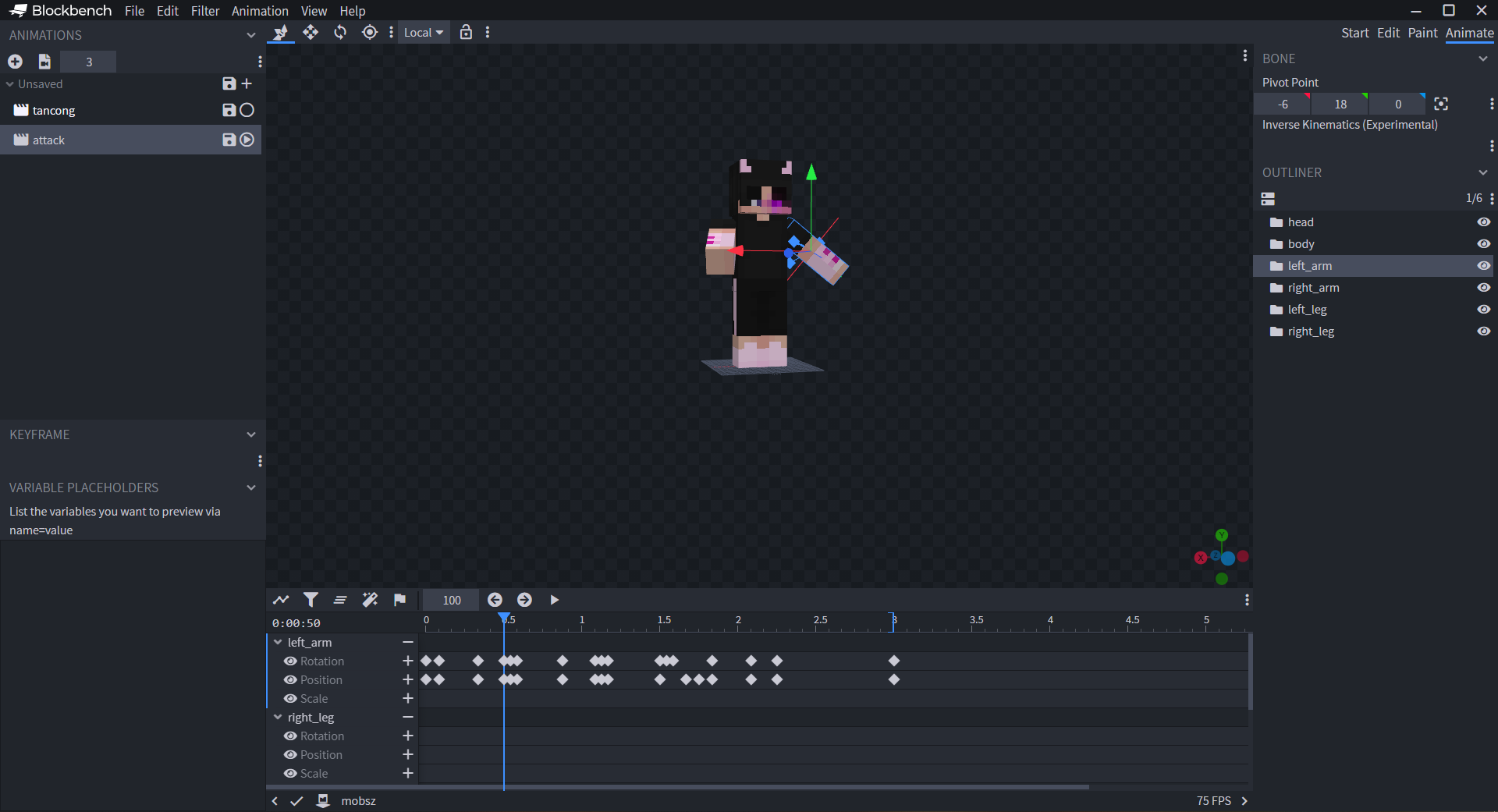The height and width of the screenshot is (812, 1498).
Task: Click the timeline keyframe filter funnel icon
Action: click(x=311, y=600)
